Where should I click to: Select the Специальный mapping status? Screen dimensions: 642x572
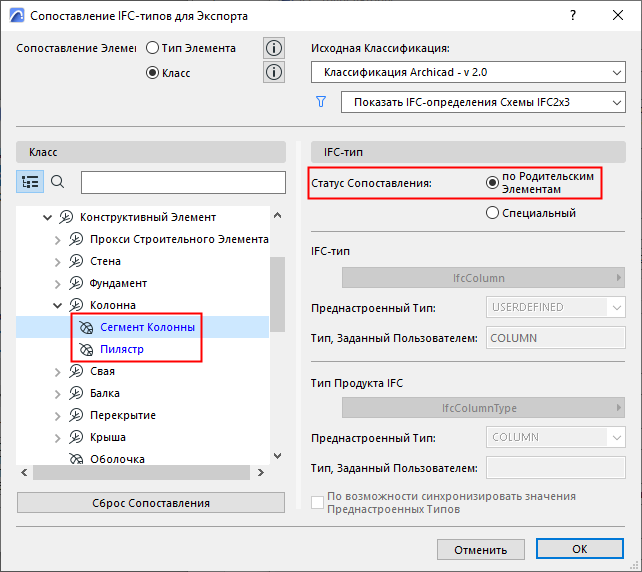pyautogui.click(x=492, y=213)
